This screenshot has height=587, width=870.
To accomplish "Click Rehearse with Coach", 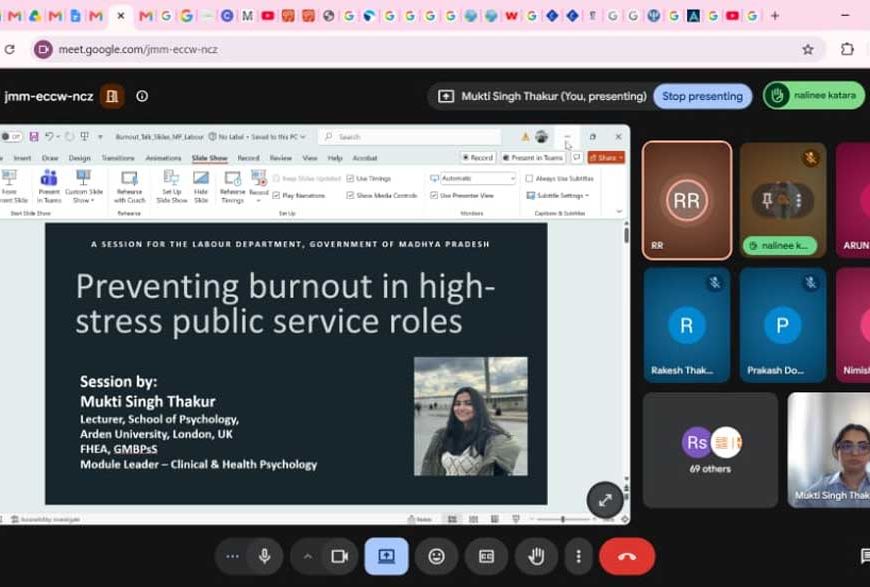I will tap(129, 186).
